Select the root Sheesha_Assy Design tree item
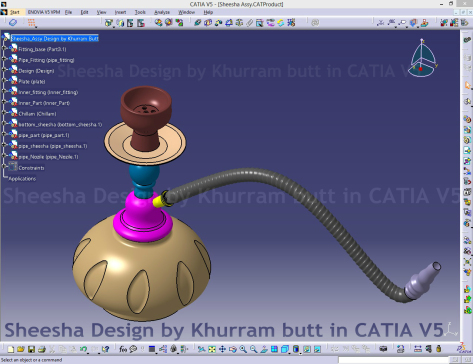Screen dimensions: 473x364 point(55,38)
